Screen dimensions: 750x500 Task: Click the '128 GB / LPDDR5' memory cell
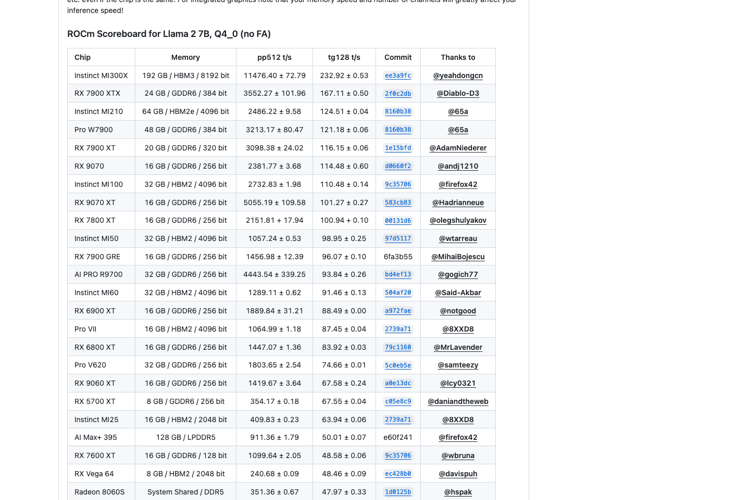coord(186,437)
